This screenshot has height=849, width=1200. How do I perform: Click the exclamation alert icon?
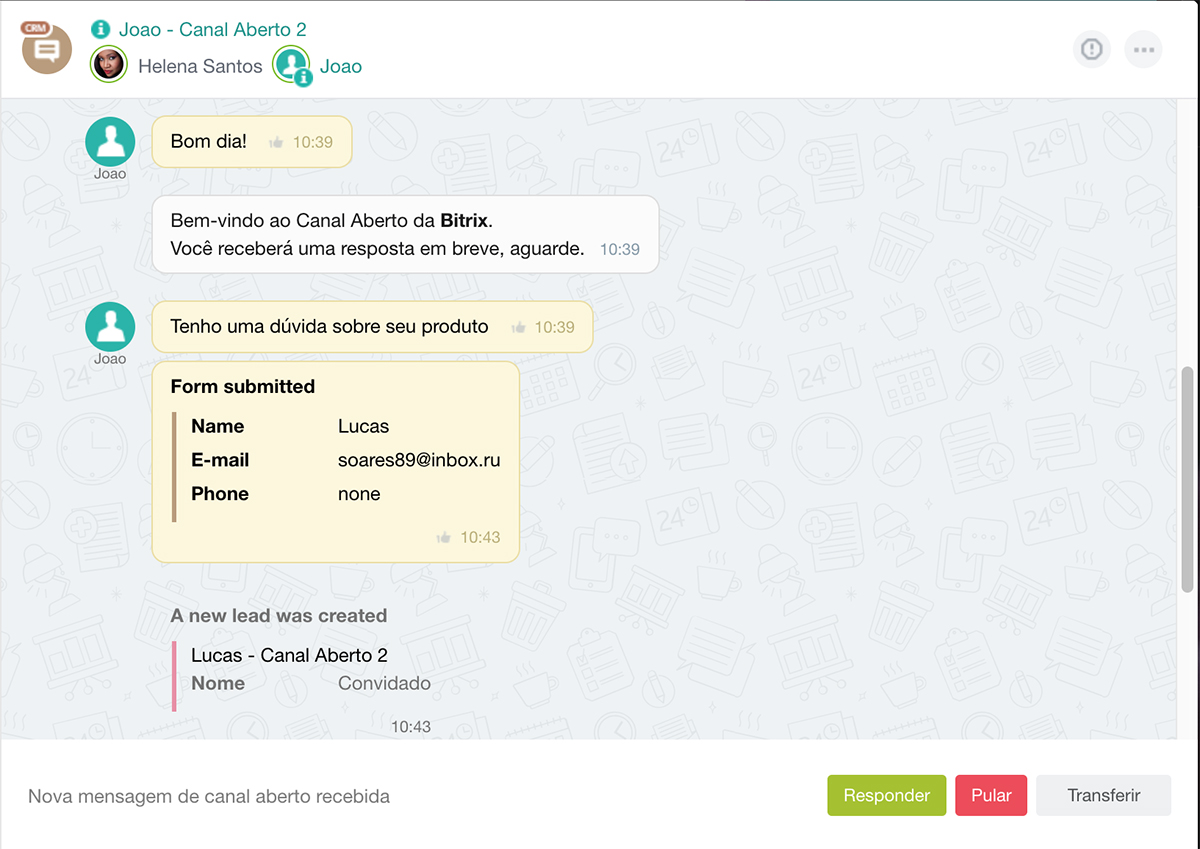tap(1091, 49)
